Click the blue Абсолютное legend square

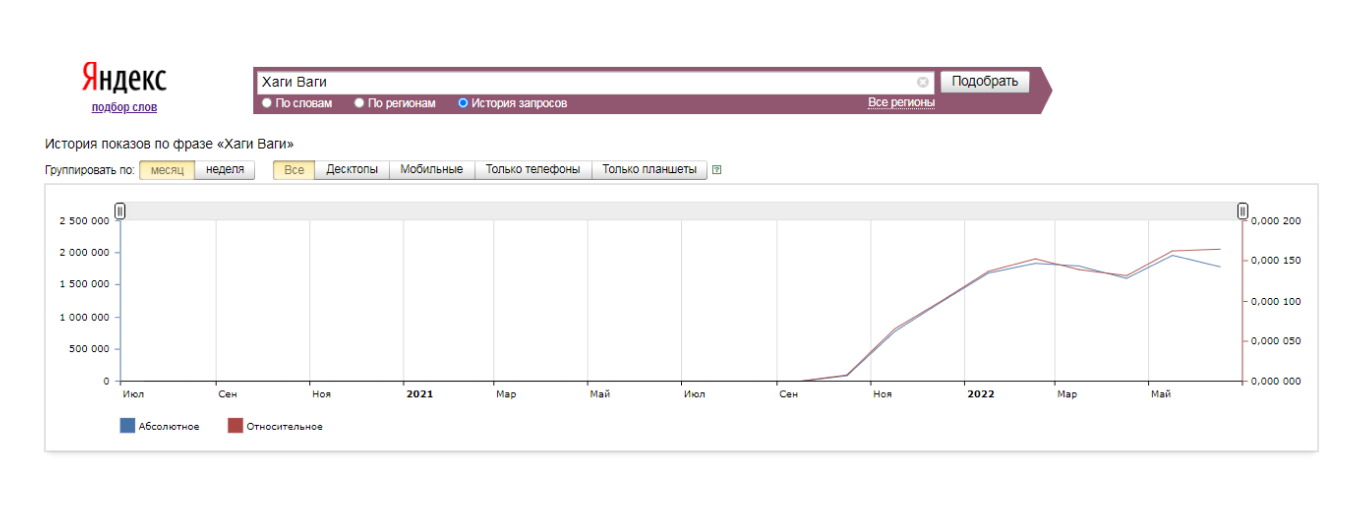[x=127, y=426]
